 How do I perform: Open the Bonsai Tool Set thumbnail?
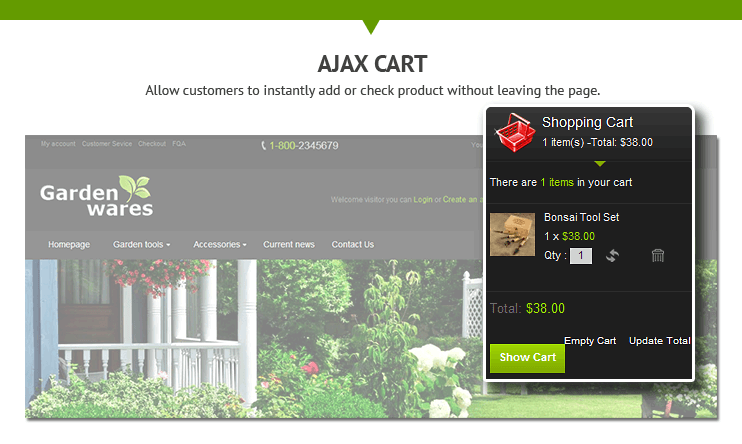coord(512,234)
